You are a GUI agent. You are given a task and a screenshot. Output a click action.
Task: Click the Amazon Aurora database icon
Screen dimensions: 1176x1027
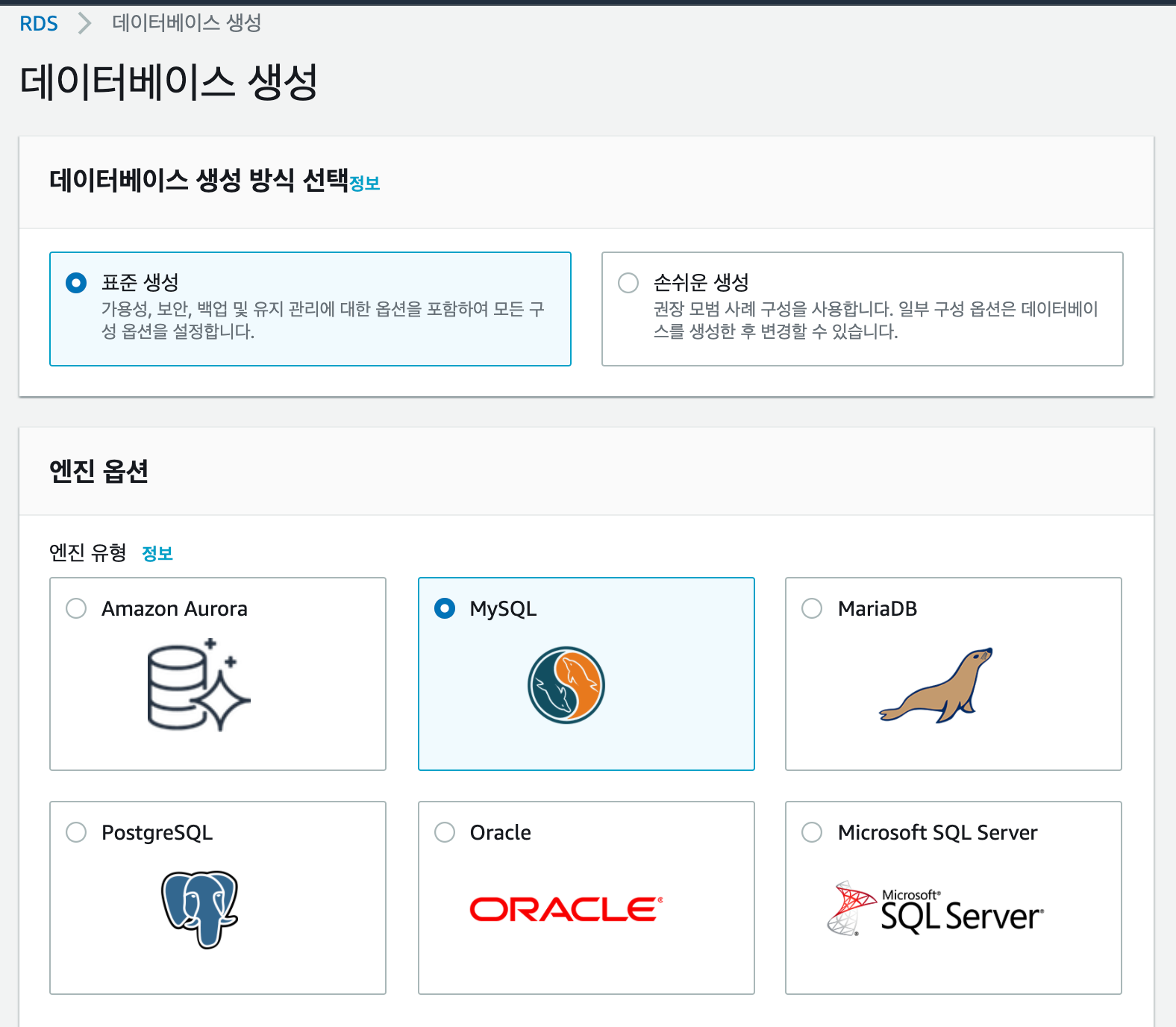coord(198,684)
